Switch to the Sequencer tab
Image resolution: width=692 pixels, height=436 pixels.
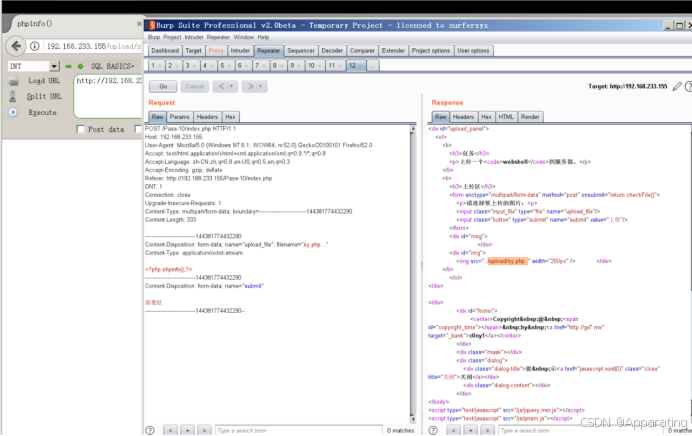301,51
